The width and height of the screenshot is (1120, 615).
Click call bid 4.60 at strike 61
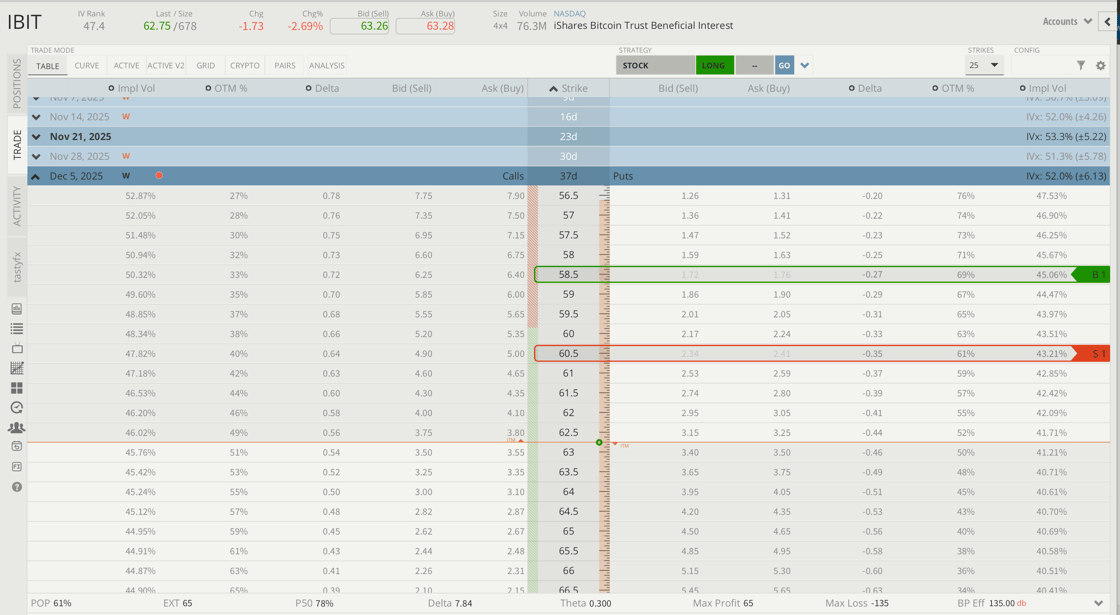(424, 373)
